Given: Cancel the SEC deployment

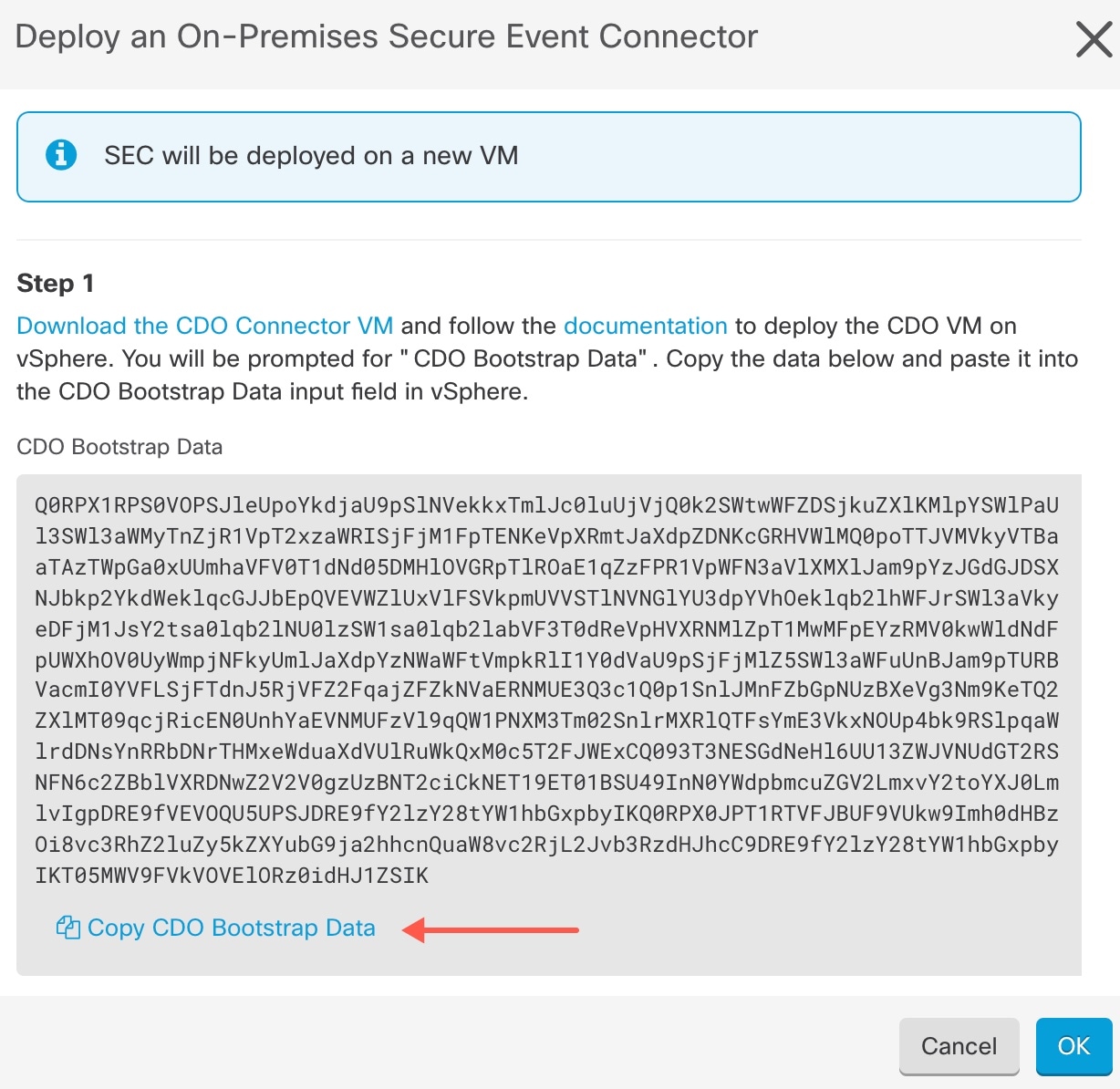Looking at the screenshot, I should tap(959, 1045).
